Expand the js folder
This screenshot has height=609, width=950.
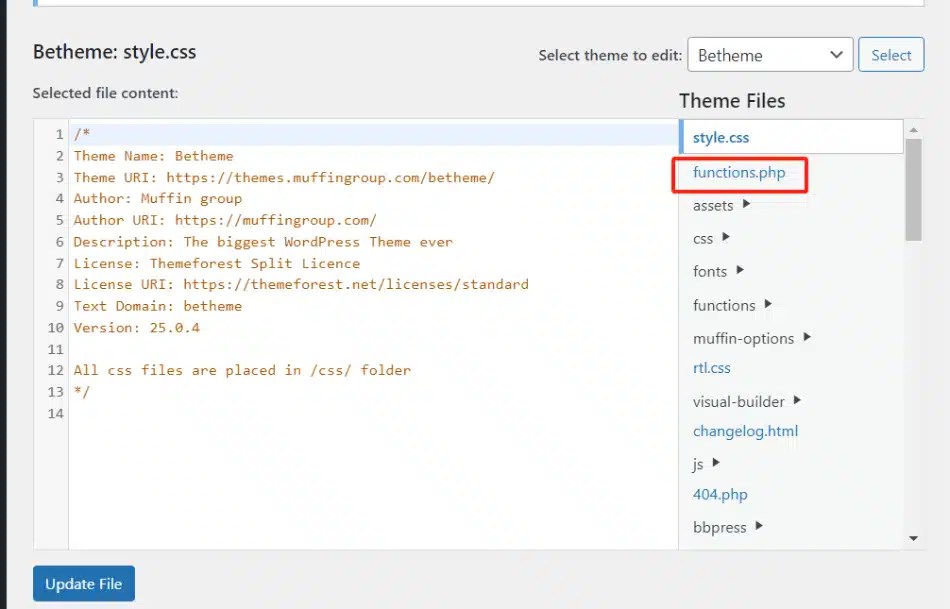pyautogui.click(x=699, y=462)
